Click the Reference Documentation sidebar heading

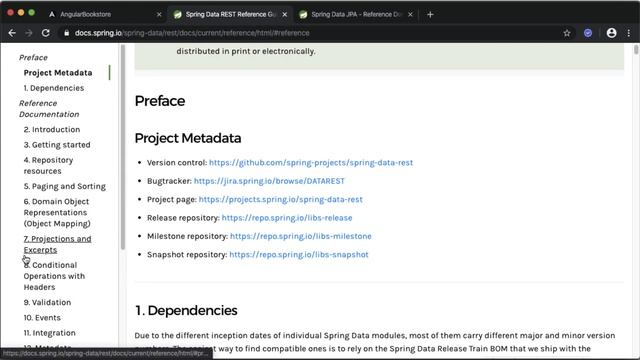tap(49, 109)
